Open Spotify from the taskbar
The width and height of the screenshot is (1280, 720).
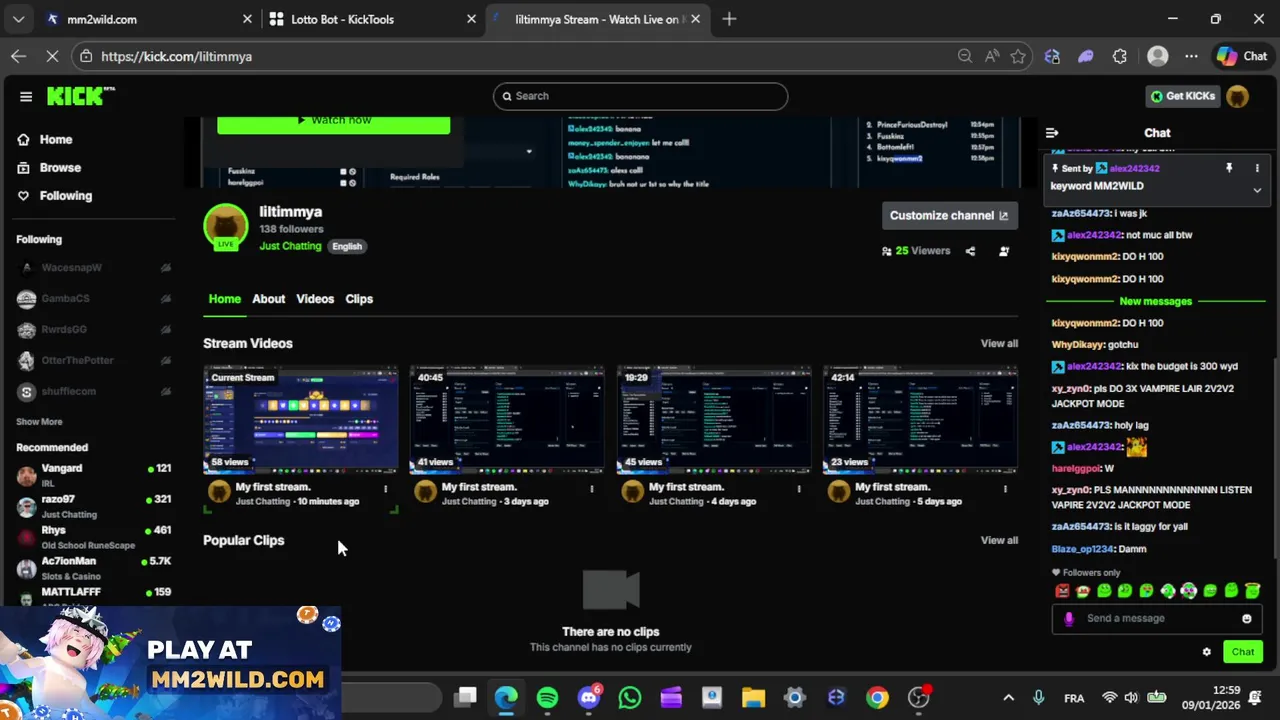(x=547, y=697)
